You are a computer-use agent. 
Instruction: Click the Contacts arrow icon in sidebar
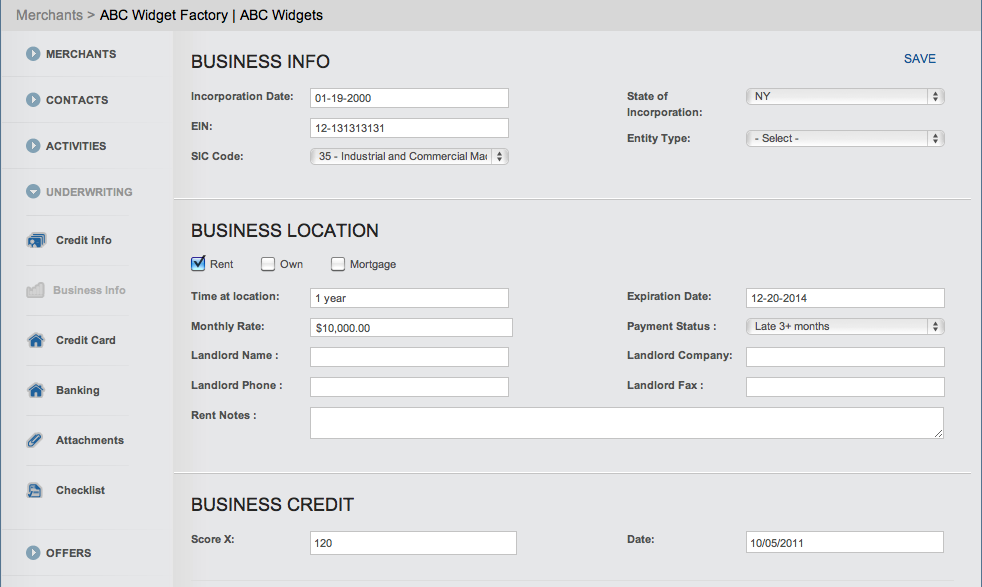point(33,100)
